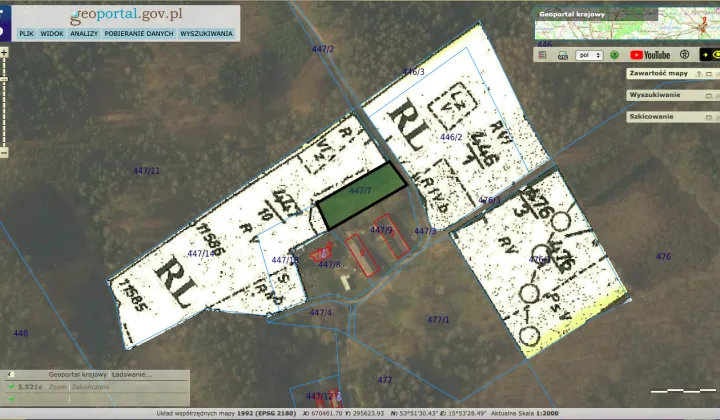
Task: Click the EPSG 2180 coordinate system text
Action: point(266,414)
